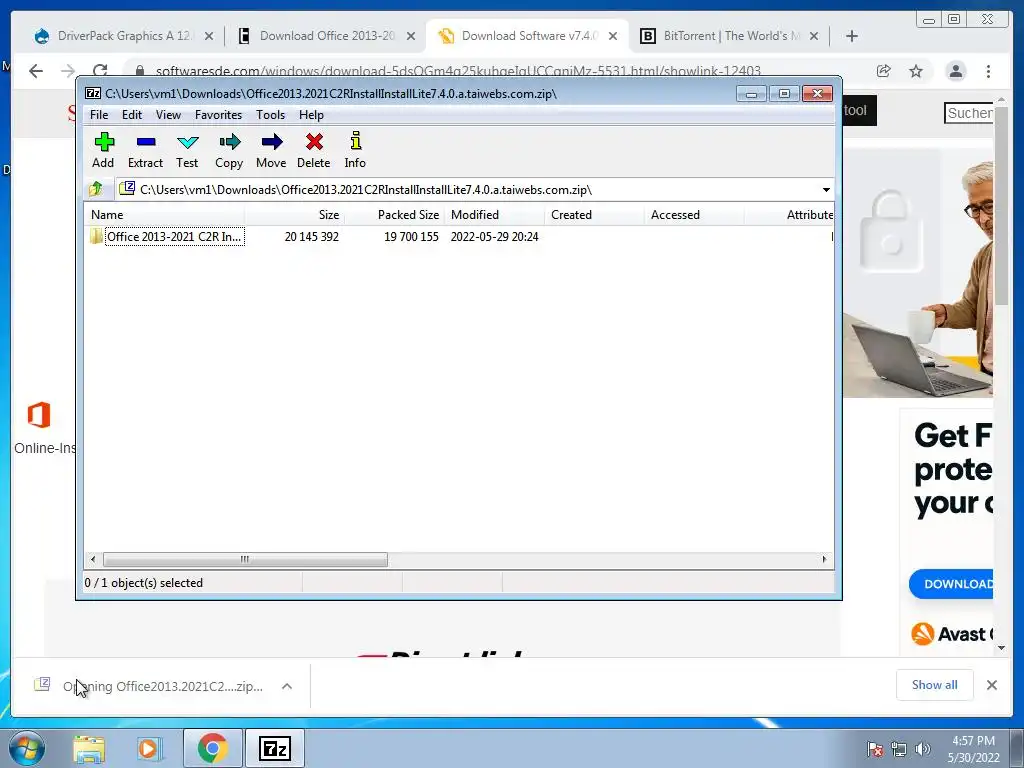Click the Chrome taskbar icon

coord(212,748)
